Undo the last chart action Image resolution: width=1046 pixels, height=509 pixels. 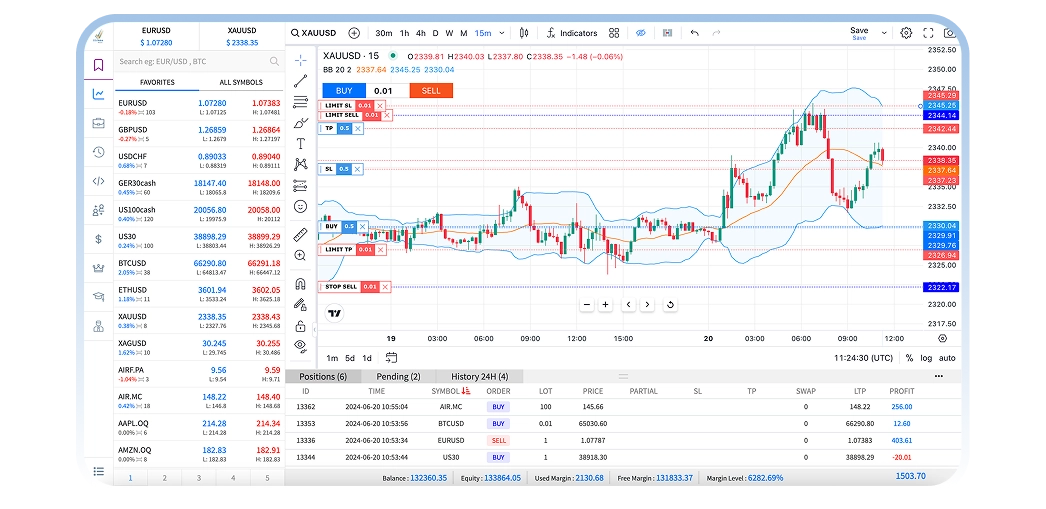coord(695,33)
